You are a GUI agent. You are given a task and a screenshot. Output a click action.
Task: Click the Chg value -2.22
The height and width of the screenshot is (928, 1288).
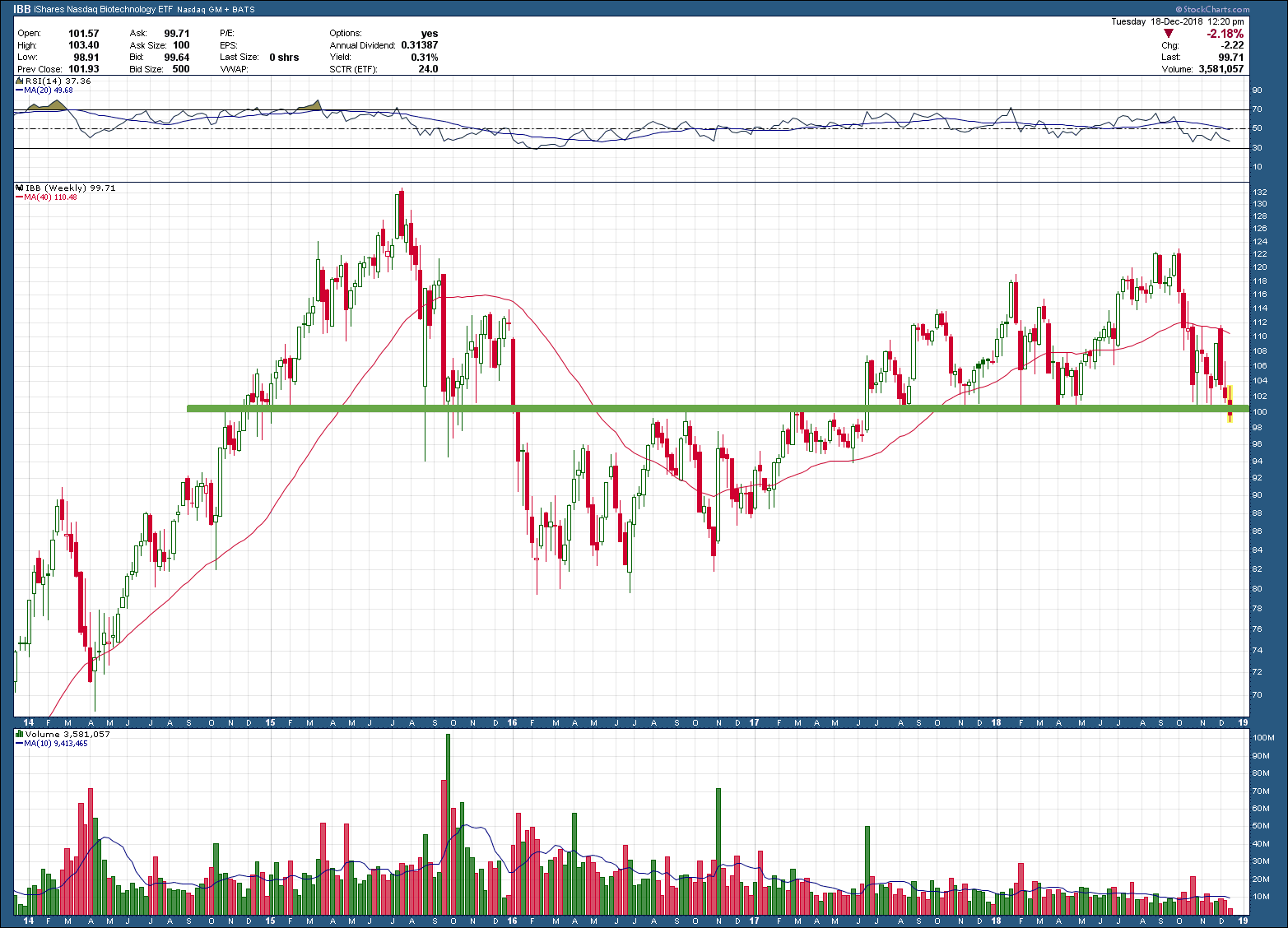point(1232,45)
